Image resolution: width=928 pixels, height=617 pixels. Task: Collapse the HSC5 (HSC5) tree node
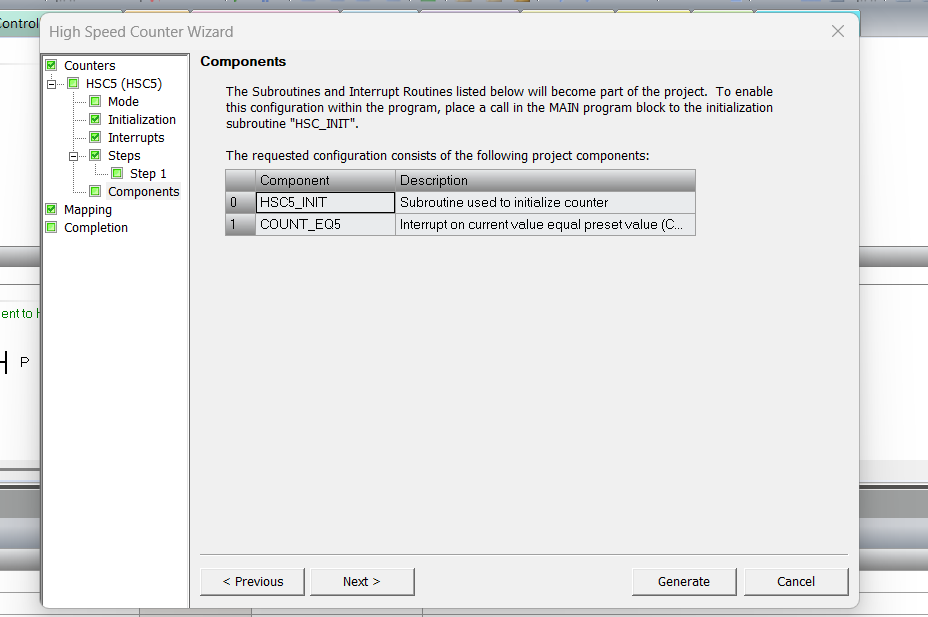click(51, 84)
